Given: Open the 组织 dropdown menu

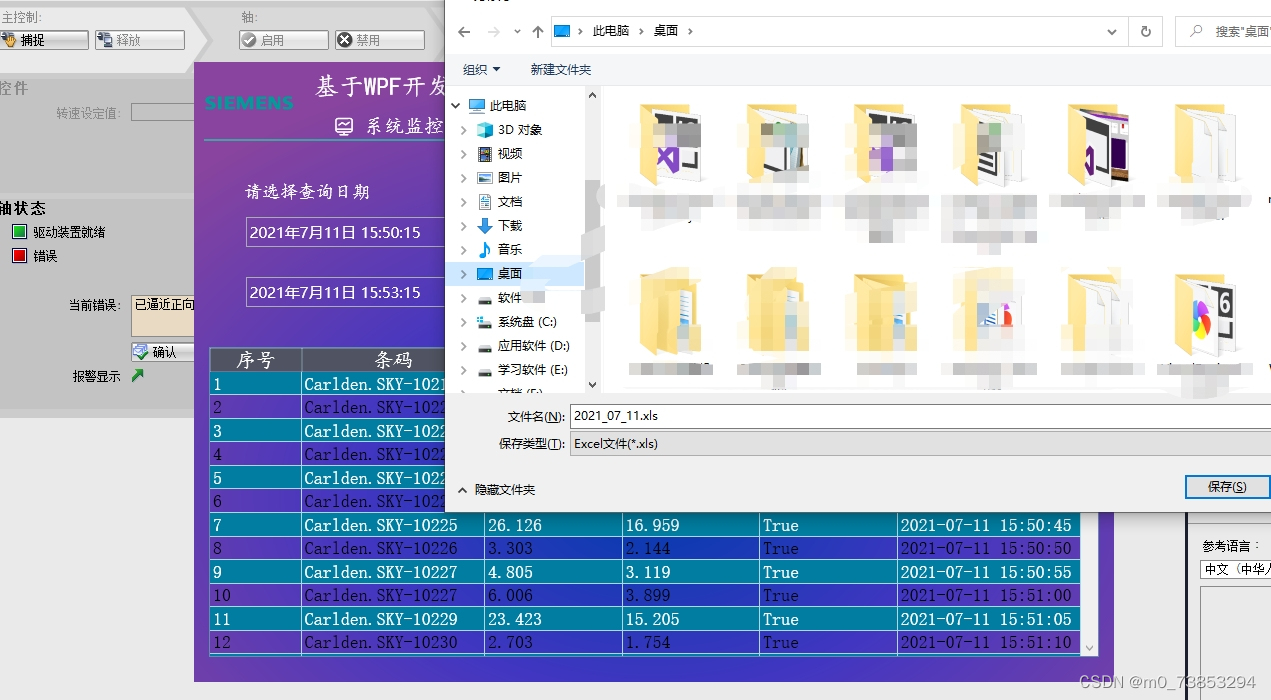Looking at the screenshot, I should tap(481, 69).
